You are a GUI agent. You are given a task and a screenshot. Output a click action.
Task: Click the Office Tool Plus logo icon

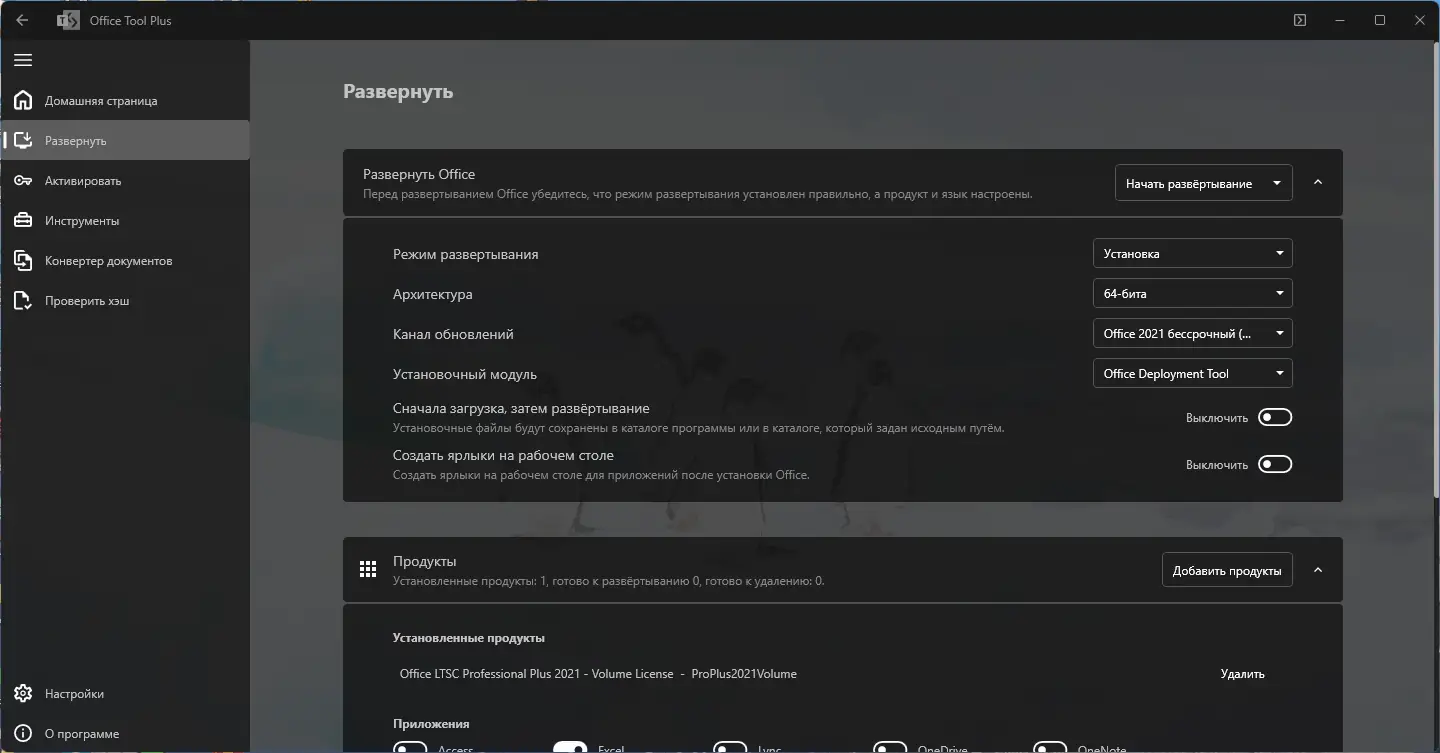pyautogui.click(x=68, y=20)
